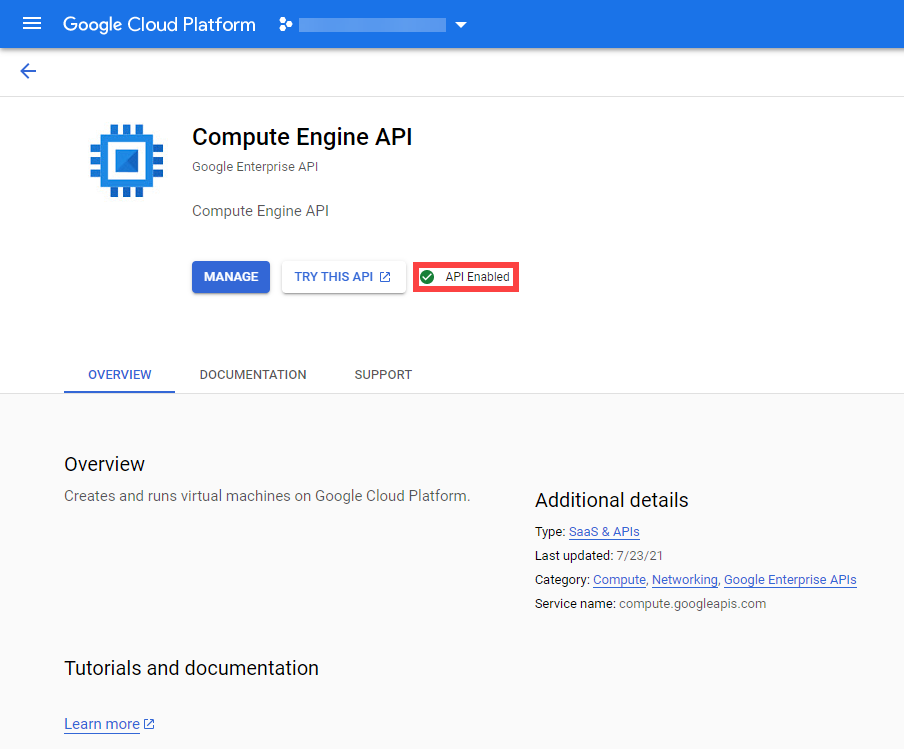Open the Networking category link

[x=684, y=580]
